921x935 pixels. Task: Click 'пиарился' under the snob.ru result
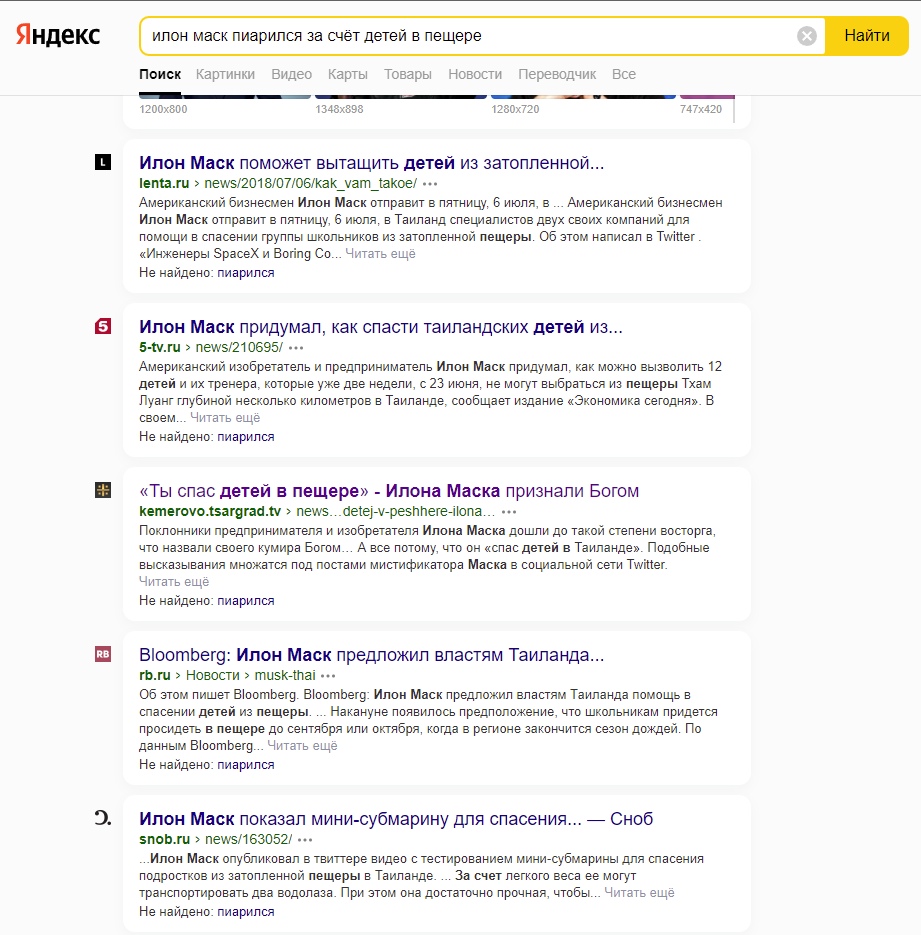pyautogui.click(x=246, y=912)
